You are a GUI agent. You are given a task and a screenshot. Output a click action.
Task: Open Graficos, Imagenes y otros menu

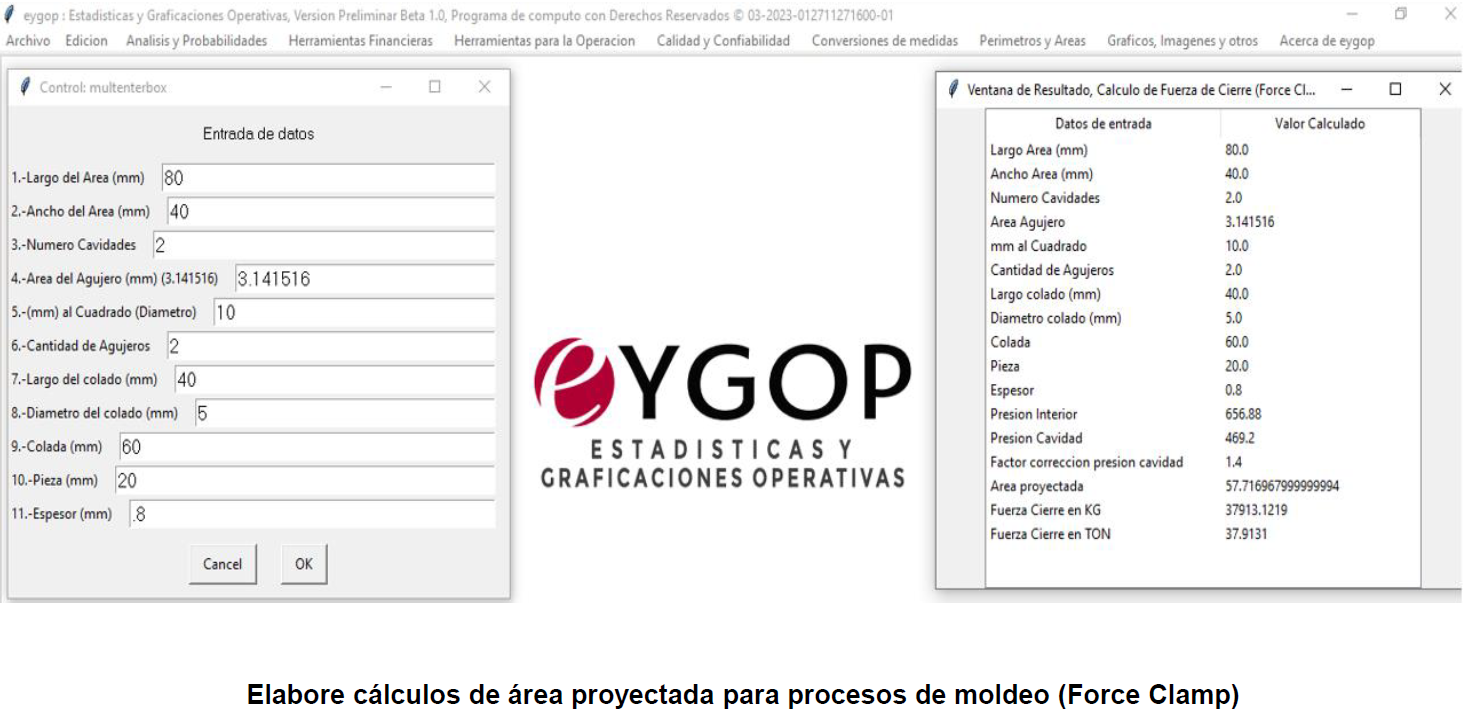point(1182,41)
